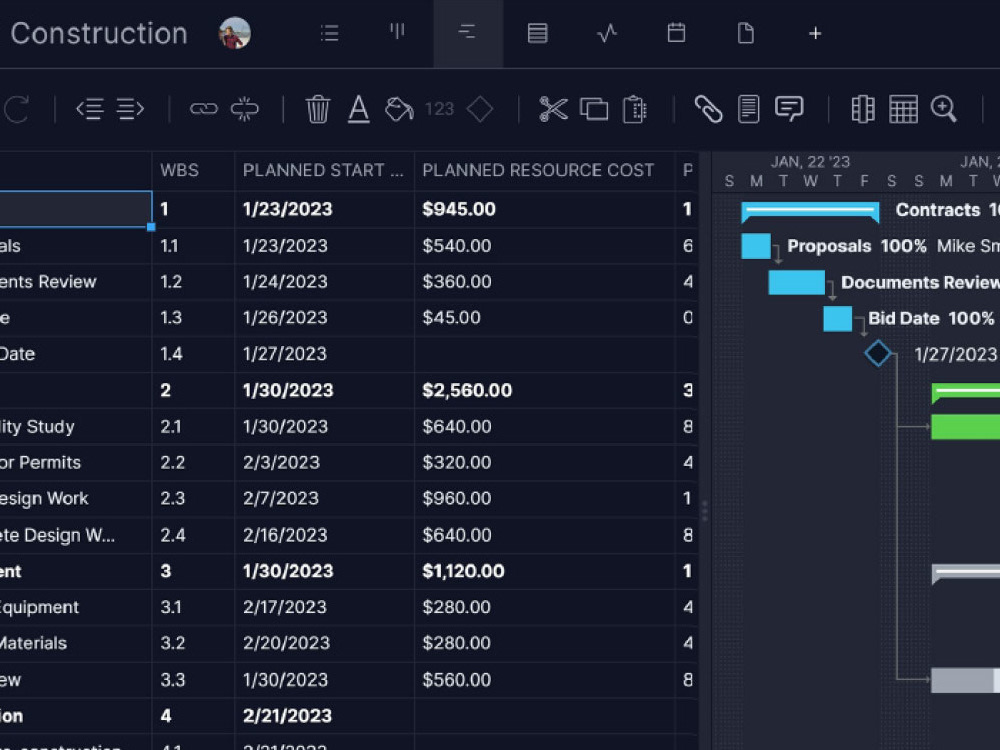The height and width of the screenshot is (750, 1000).
Task: Open the dashboard pulse view icon
Action: click(x=607, y=33)
